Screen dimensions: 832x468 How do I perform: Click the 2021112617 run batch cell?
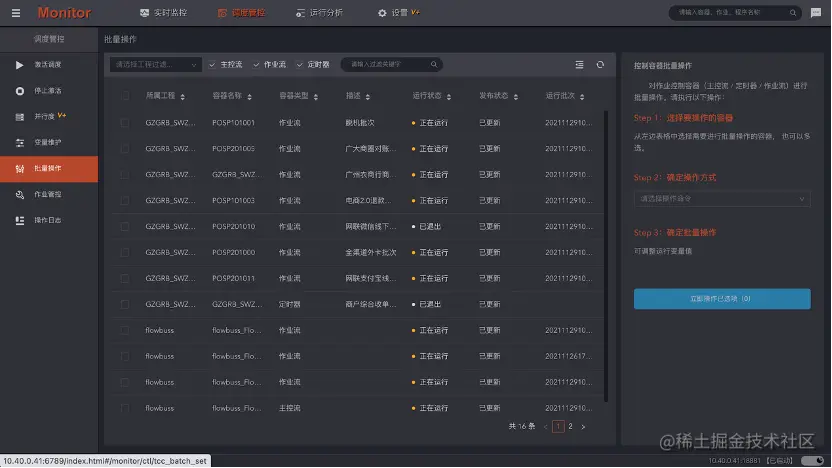click(568, 357)
